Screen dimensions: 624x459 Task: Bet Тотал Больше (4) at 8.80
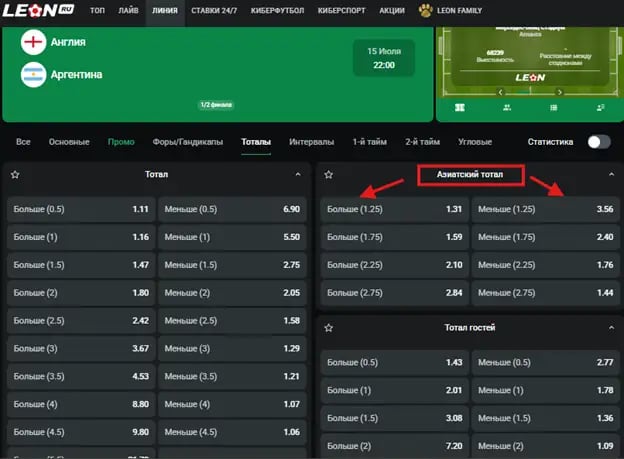click(x=81, y=404)
